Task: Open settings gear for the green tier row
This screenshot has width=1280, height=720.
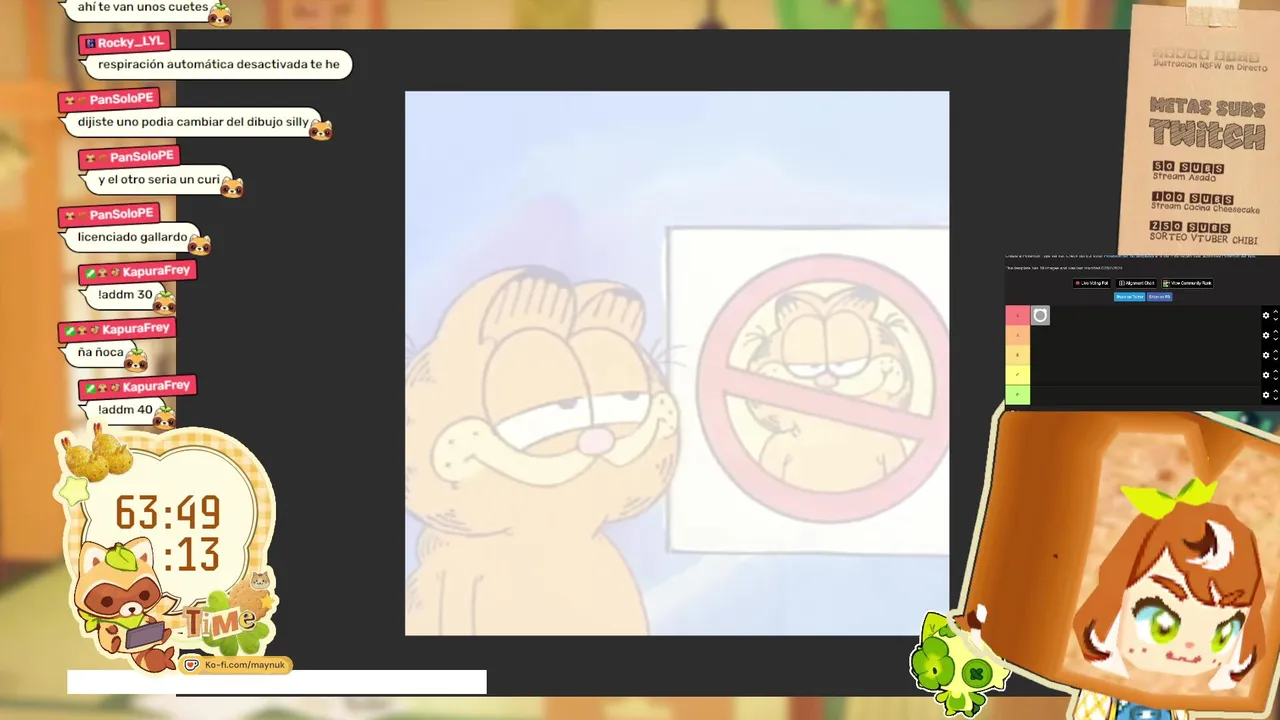Action: click(1266, 395)
